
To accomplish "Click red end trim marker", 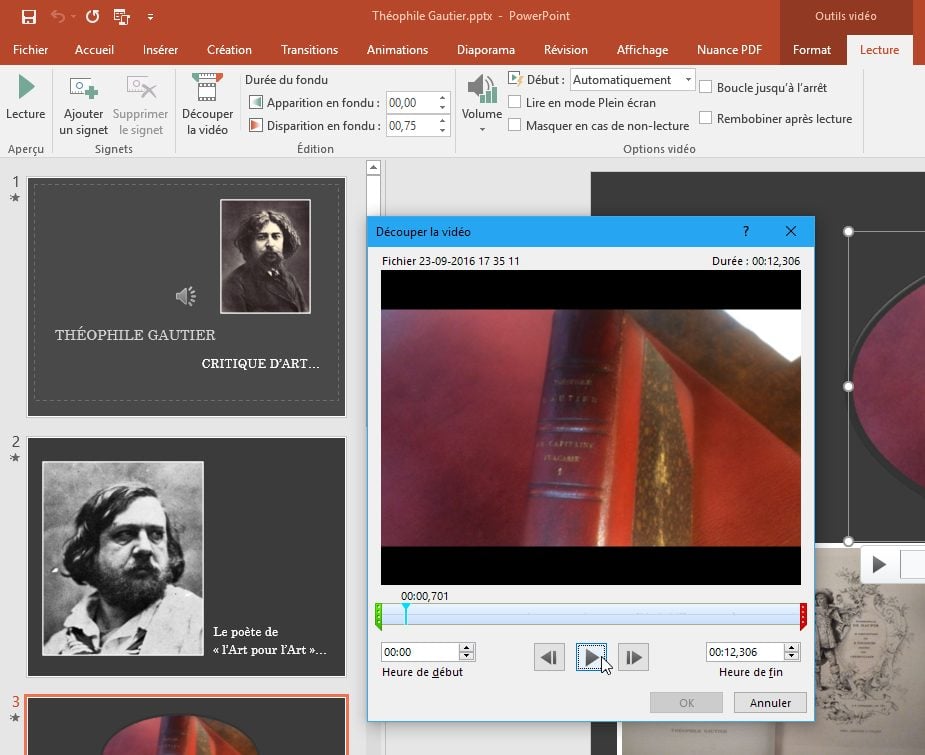I will tap(803, 616).
